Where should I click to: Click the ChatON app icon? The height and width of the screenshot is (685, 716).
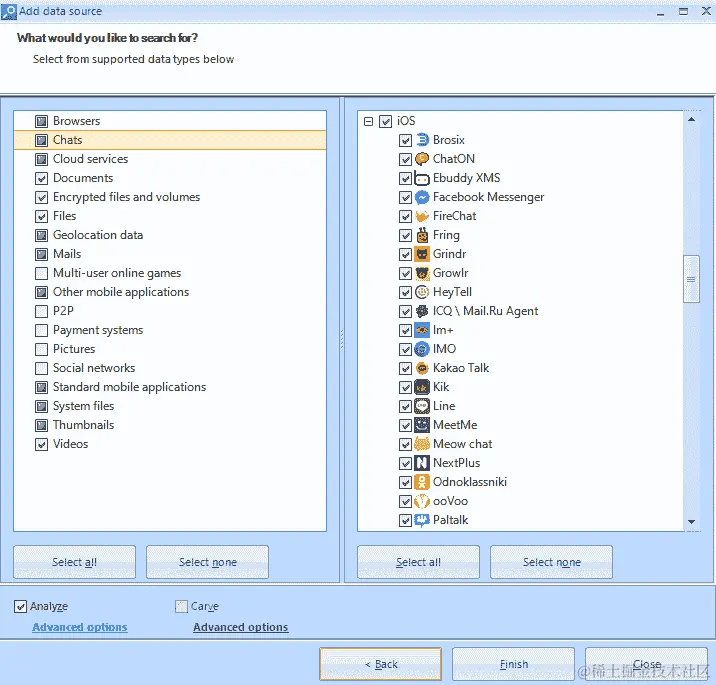tap(422, 159)
